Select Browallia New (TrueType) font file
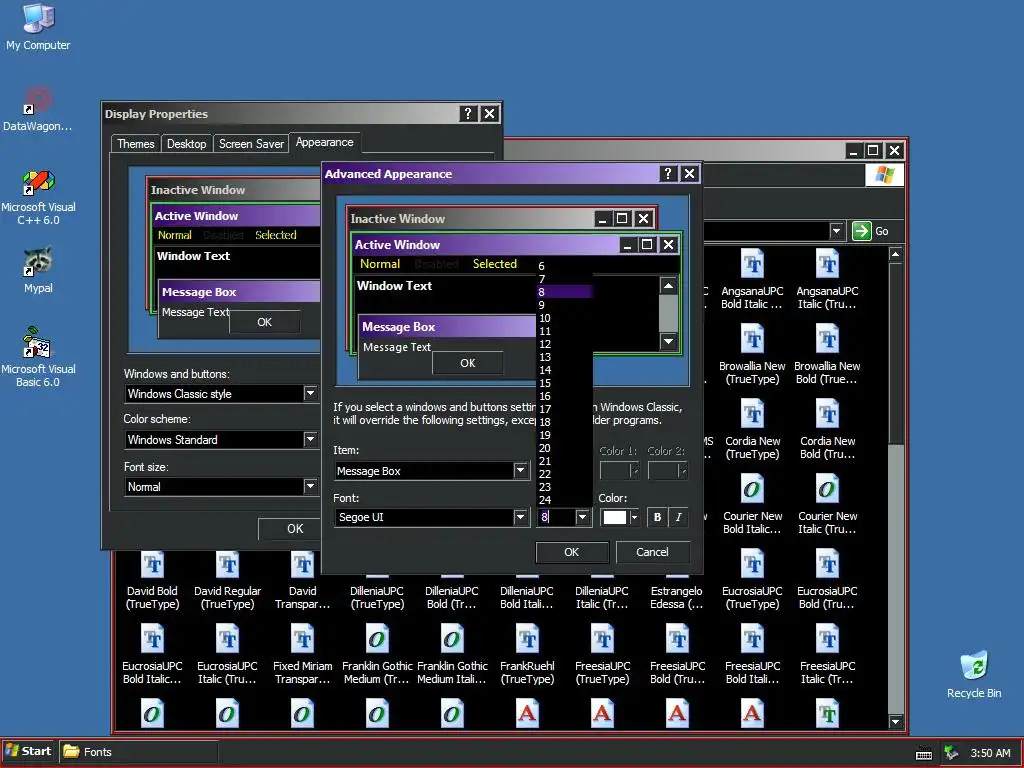Screen dimensions: 1024x768 (752, 354)
